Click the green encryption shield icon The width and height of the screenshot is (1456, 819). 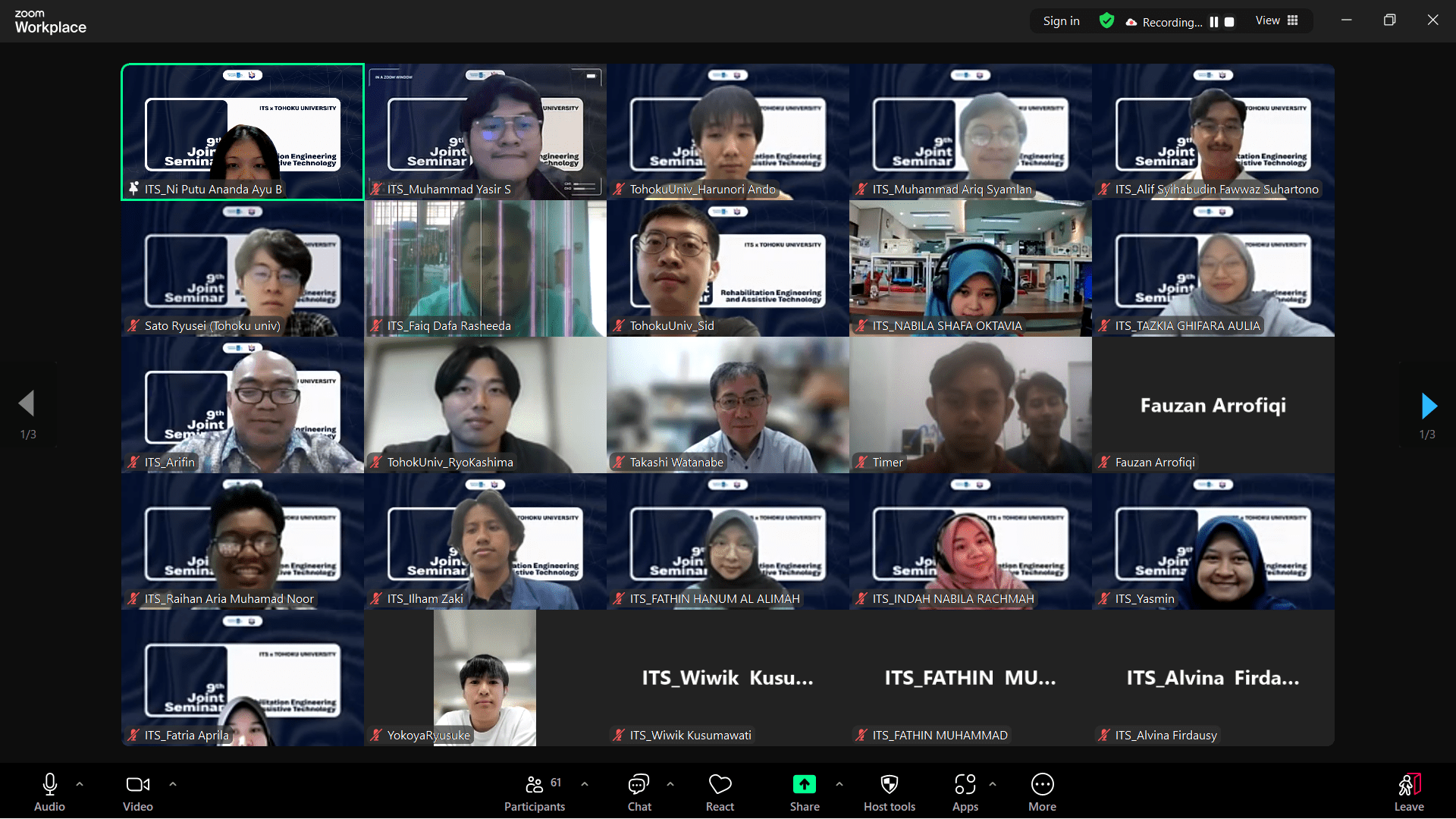[1106, 21]
